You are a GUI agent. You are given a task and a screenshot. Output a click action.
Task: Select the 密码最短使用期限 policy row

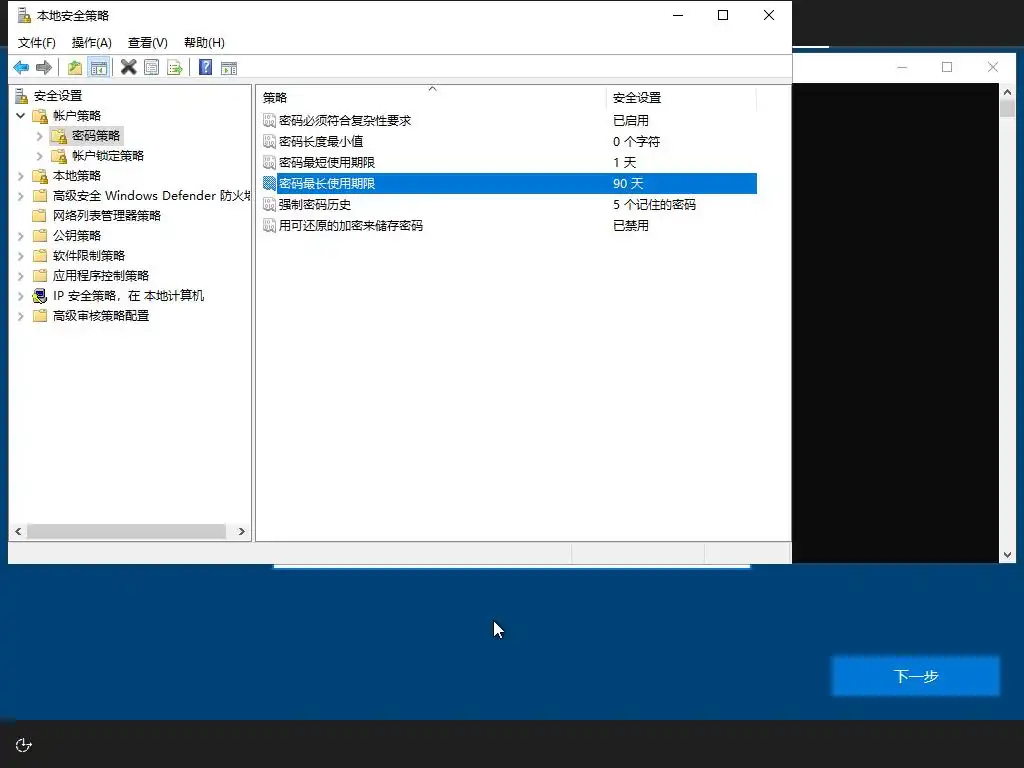point(509,163)
